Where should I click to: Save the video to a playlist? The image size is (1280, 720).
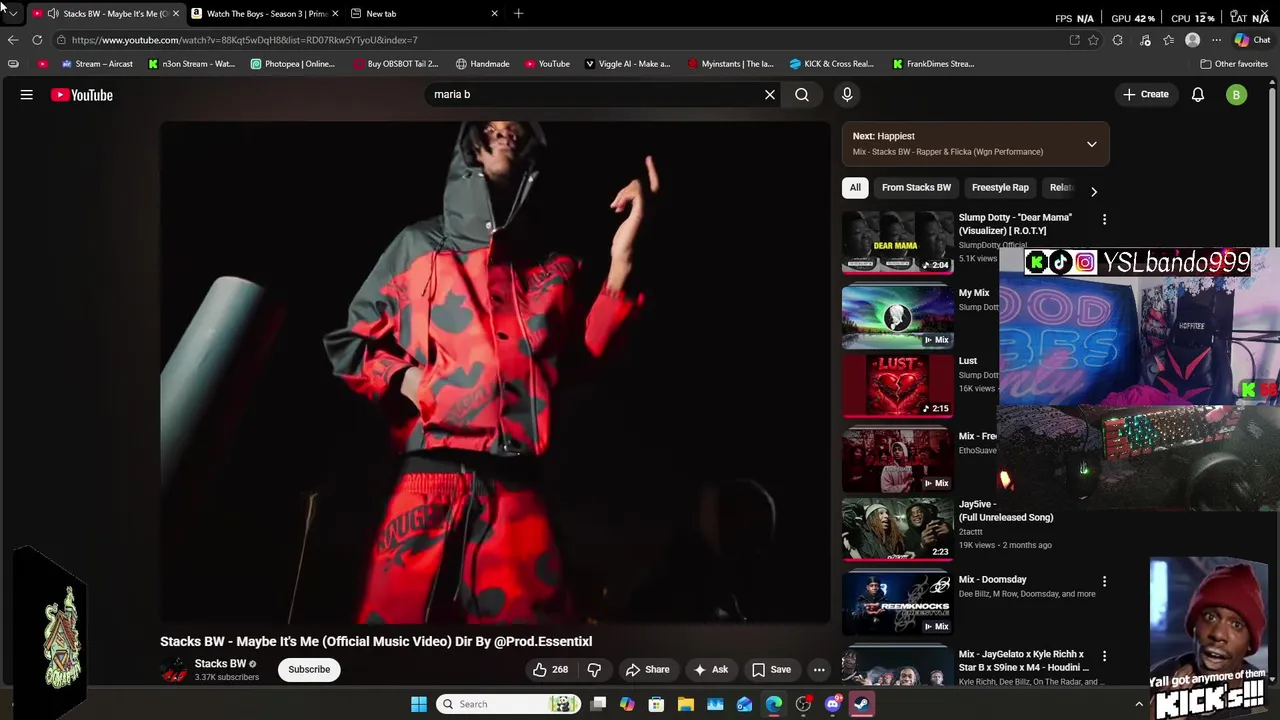click(770, 670)
